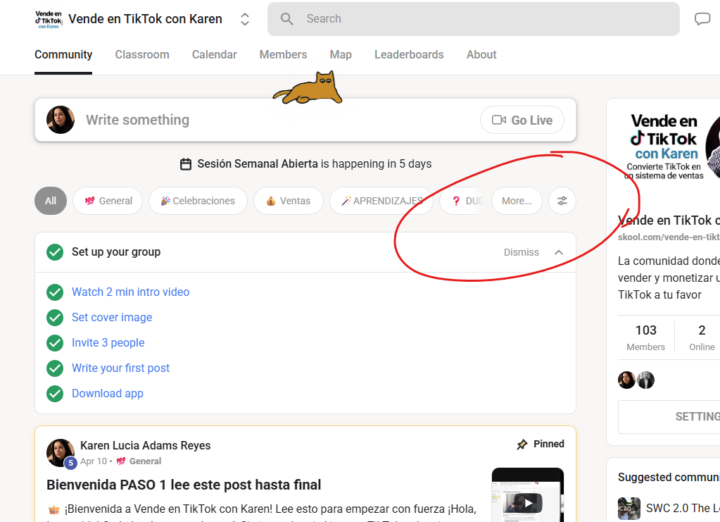
Task: Open the Leaderboards tab
Action: (409, 55)
